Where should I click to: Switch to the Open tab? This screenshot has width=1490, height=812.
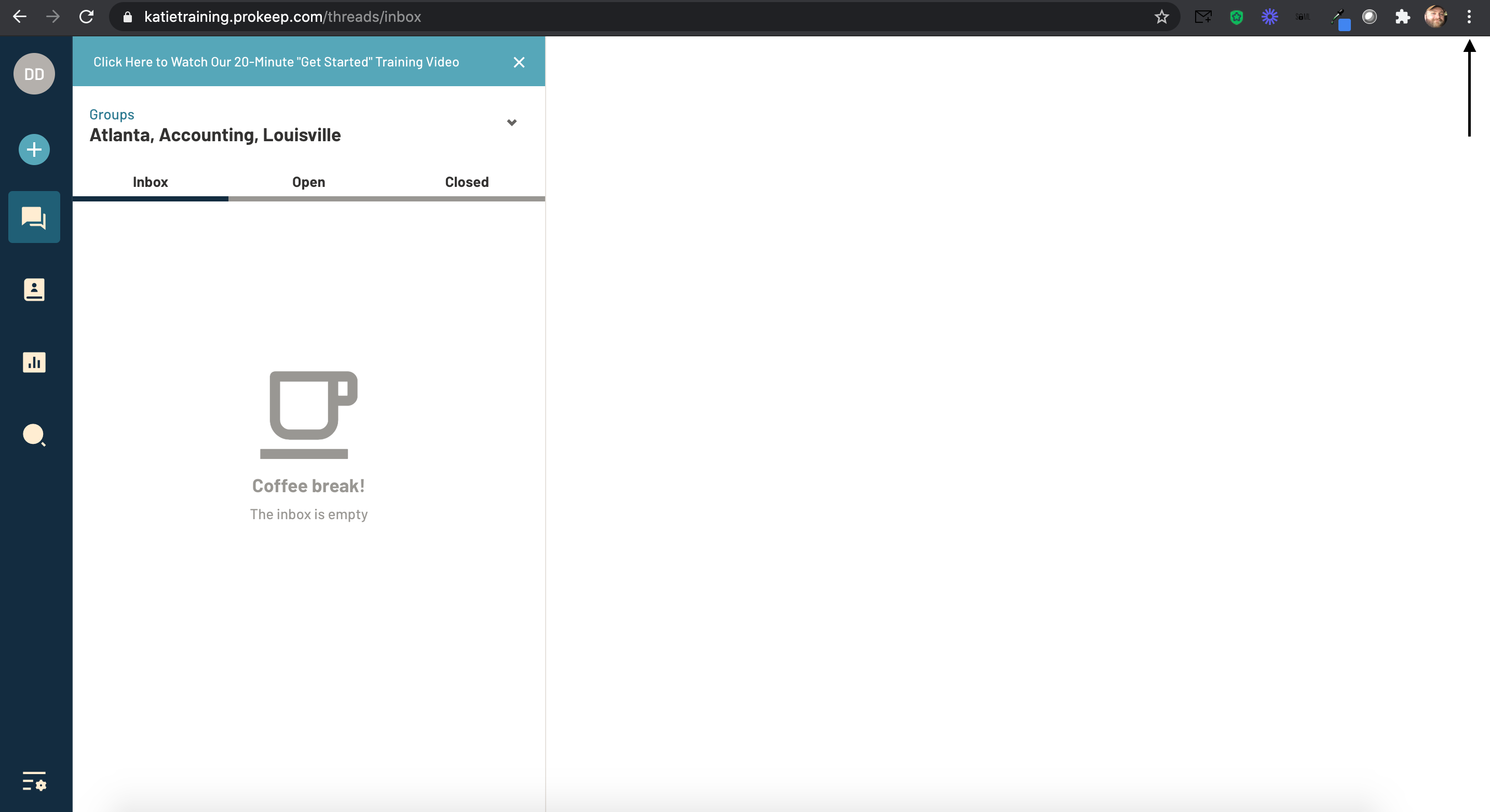[x=308, y=182]
